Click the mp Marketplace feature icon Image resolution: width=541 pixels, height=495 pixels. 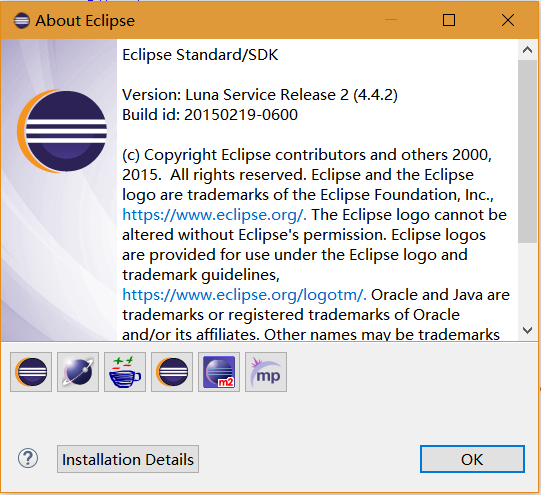tap(266, 372)
